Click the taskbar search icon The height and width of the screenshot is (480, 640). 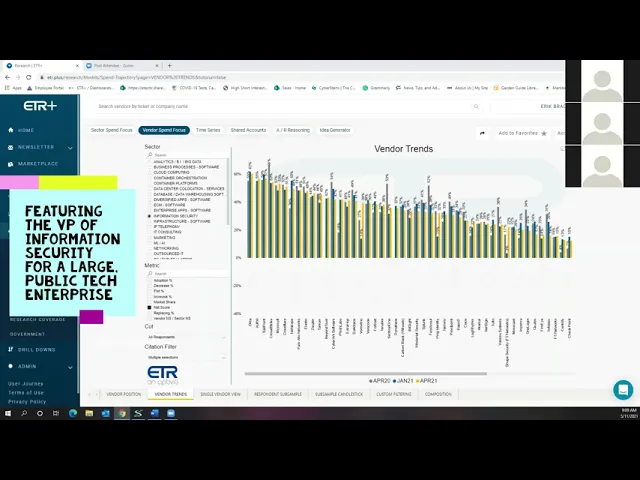click(x=24, y=413)
